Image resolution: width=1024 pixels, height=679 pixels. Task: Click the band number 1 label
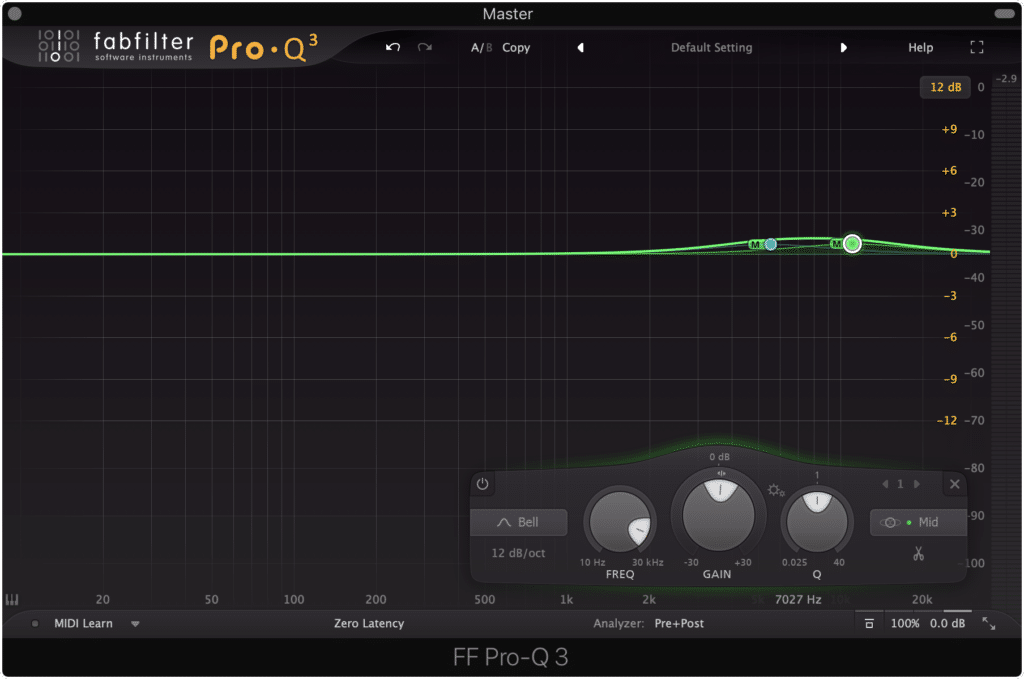pyautogui.click(x=901, y=484)
